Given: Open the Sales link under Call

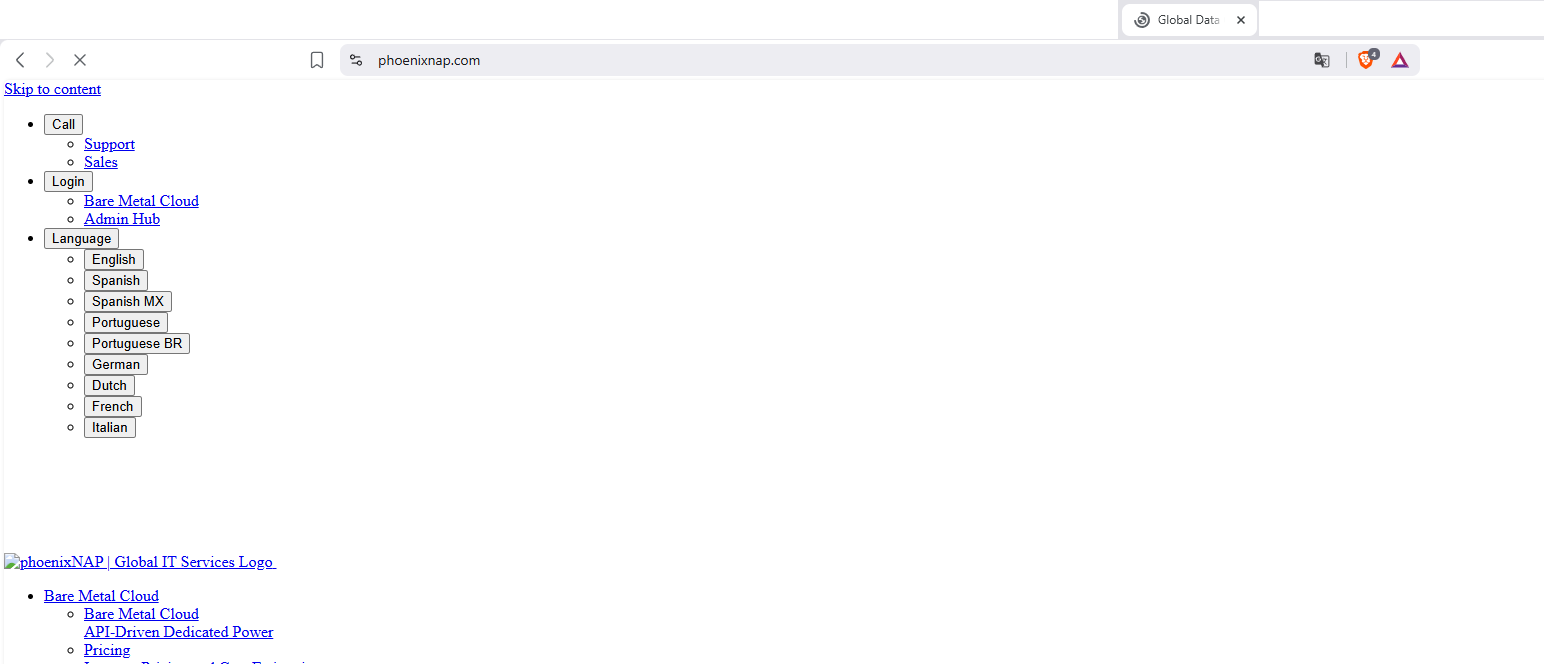Looking at the screenshot, I should (x=101, y=162).
